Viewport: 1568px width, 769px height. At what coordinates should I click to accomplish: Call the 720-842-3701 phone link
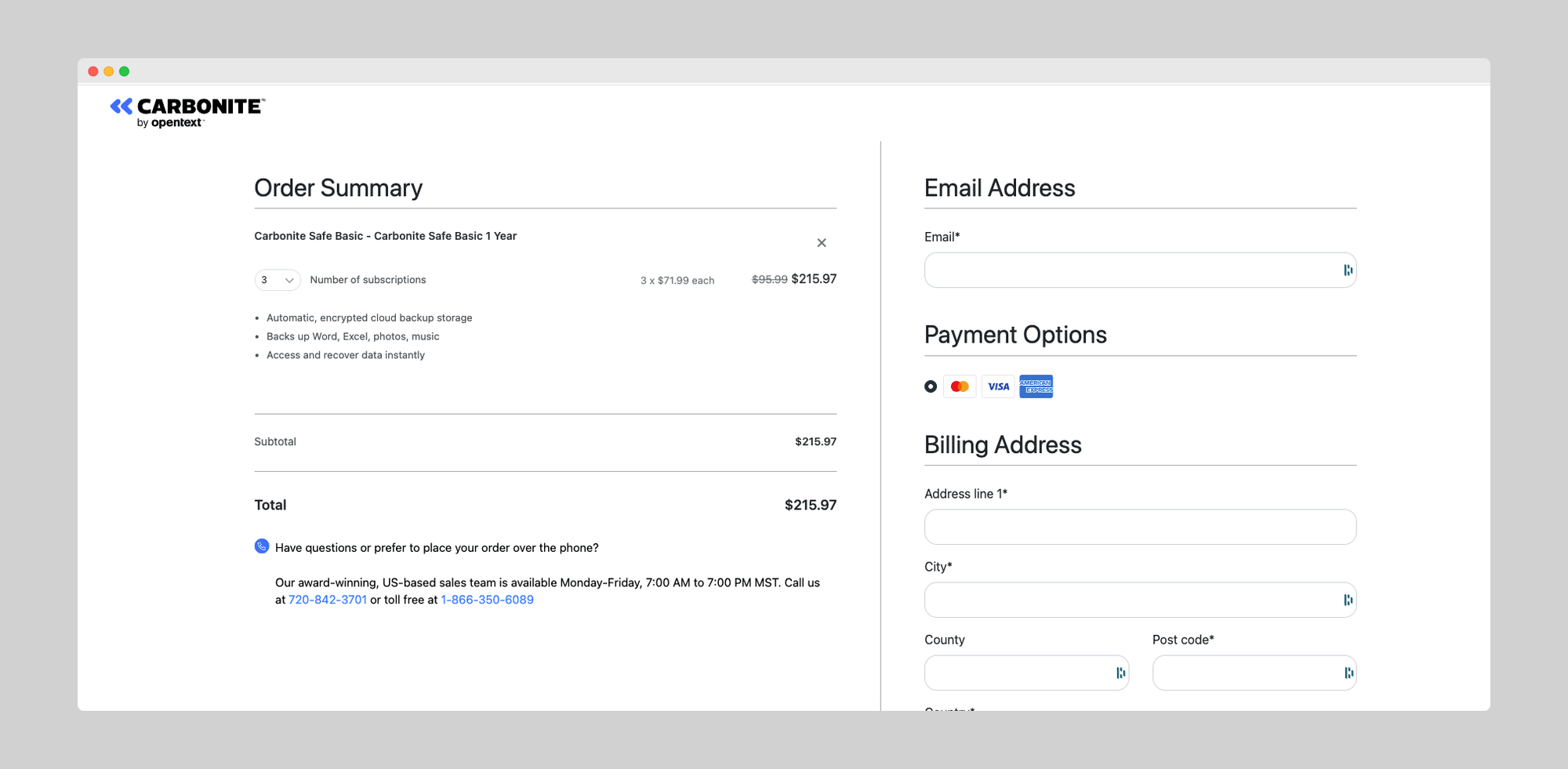(328, 600)
